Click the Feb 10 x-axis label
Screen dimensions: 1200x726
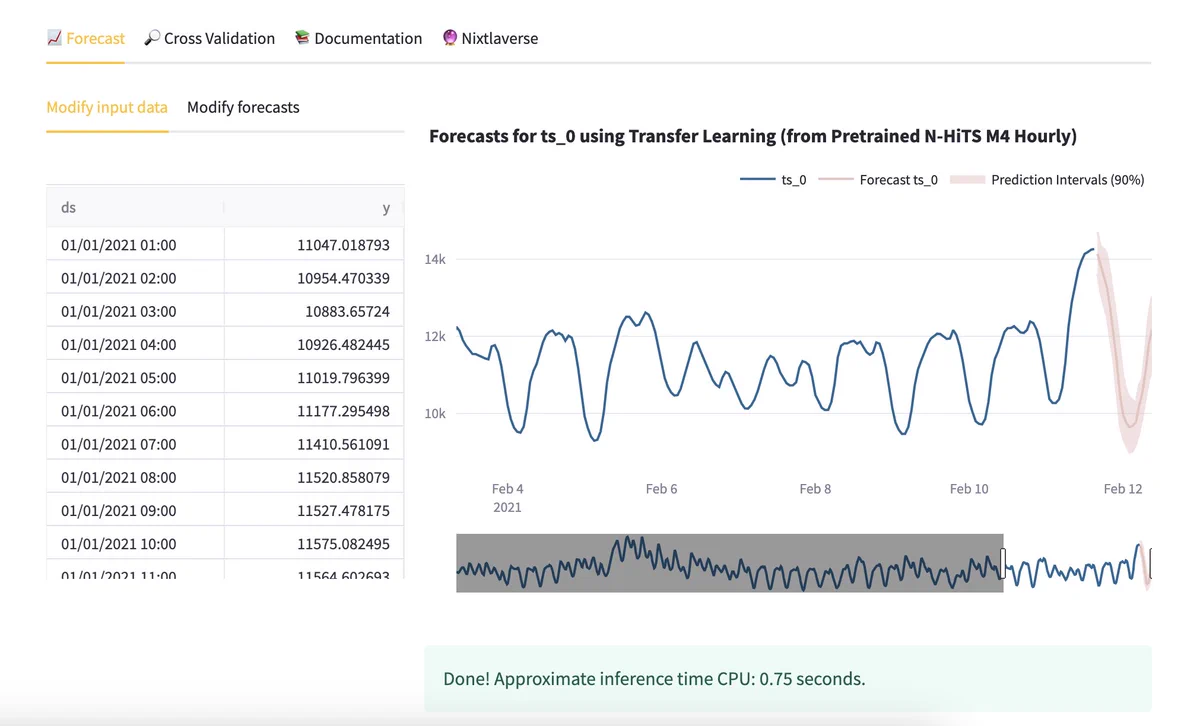[969, 489]
